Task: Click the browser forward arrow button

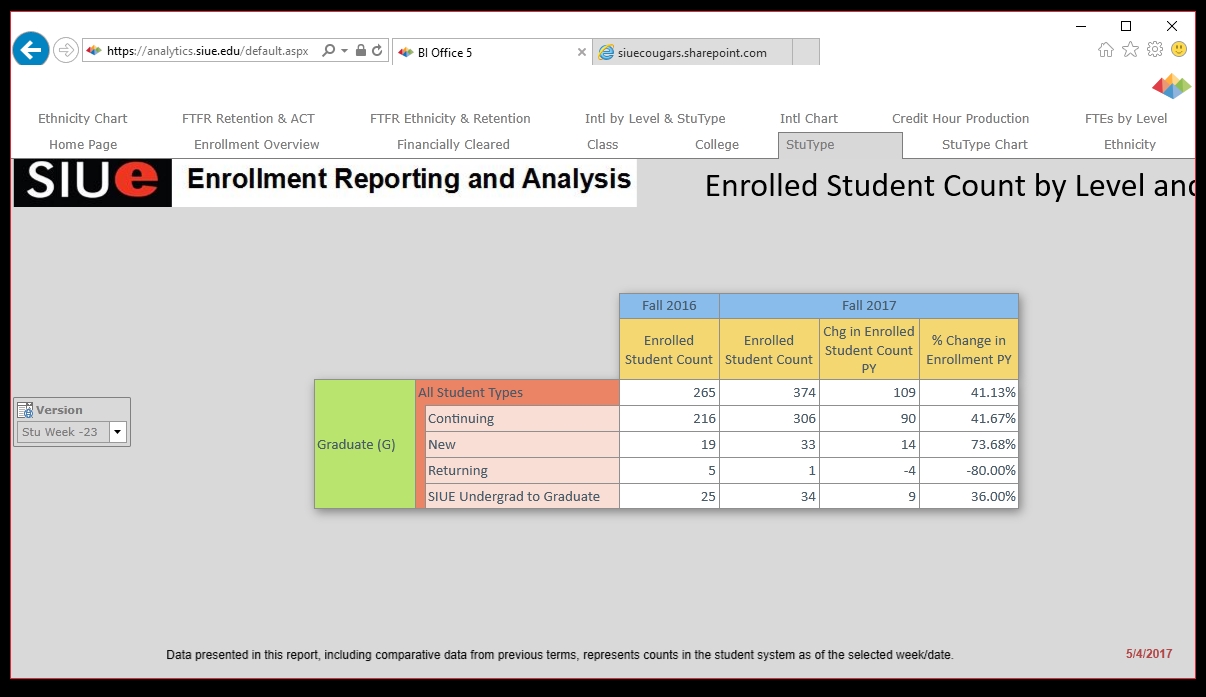Action: [66, 50]
